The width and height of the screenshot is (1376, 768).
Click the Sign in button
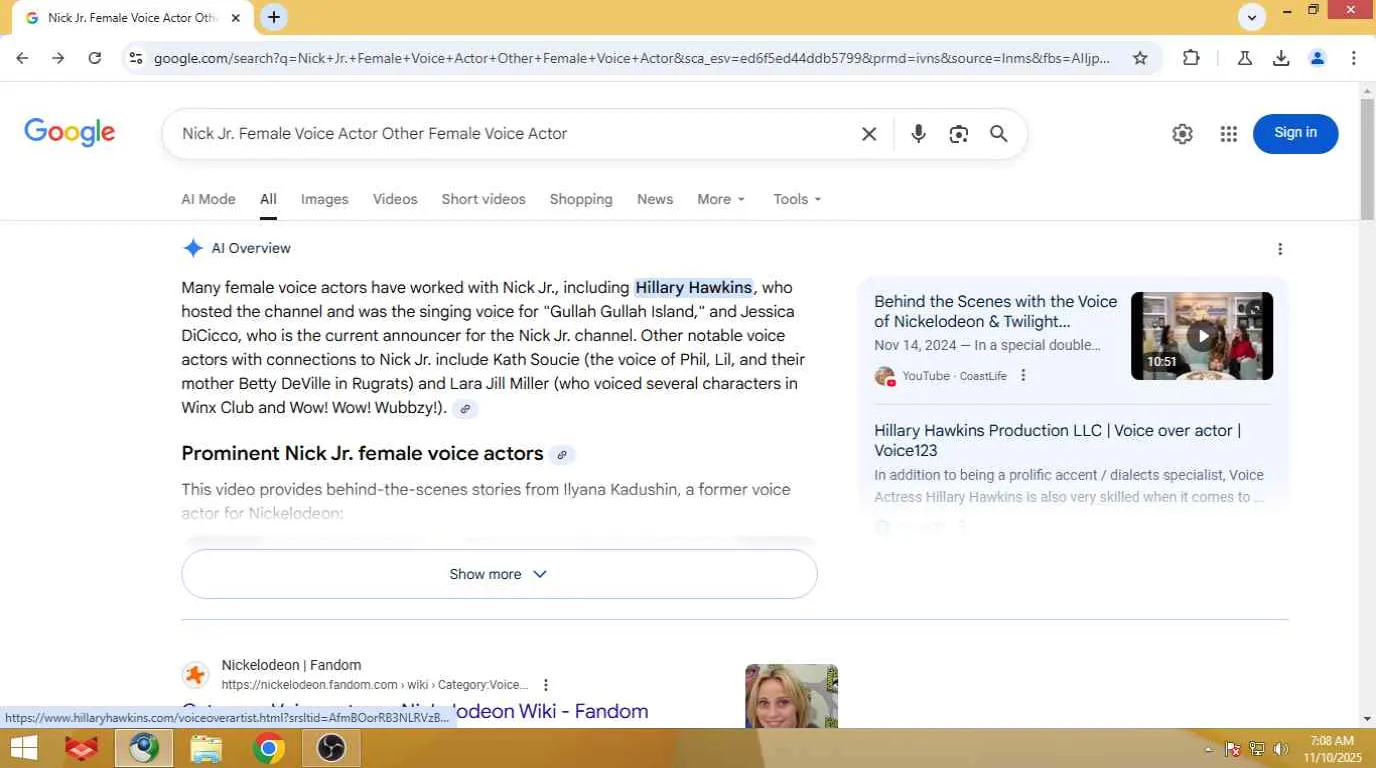[x=1295, y=133]
